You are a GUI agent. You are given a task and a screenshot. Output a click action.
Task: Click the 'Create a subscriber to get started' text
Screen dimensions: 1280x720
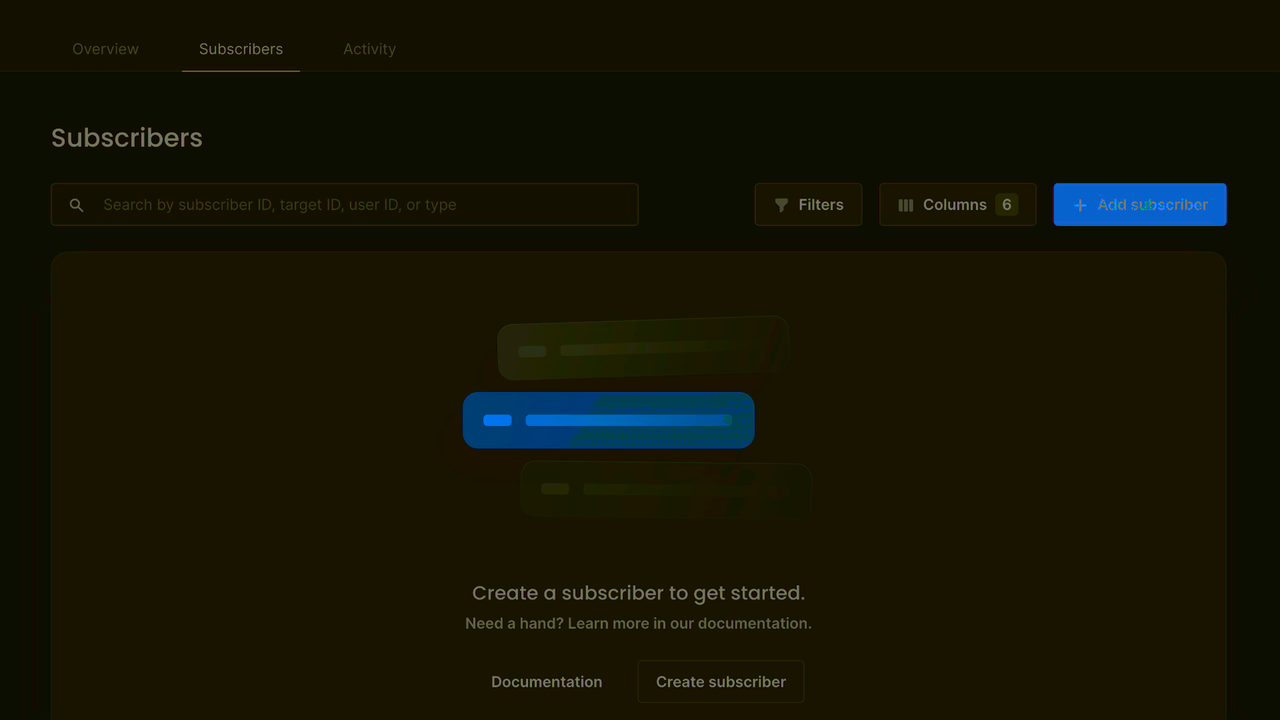638,593
